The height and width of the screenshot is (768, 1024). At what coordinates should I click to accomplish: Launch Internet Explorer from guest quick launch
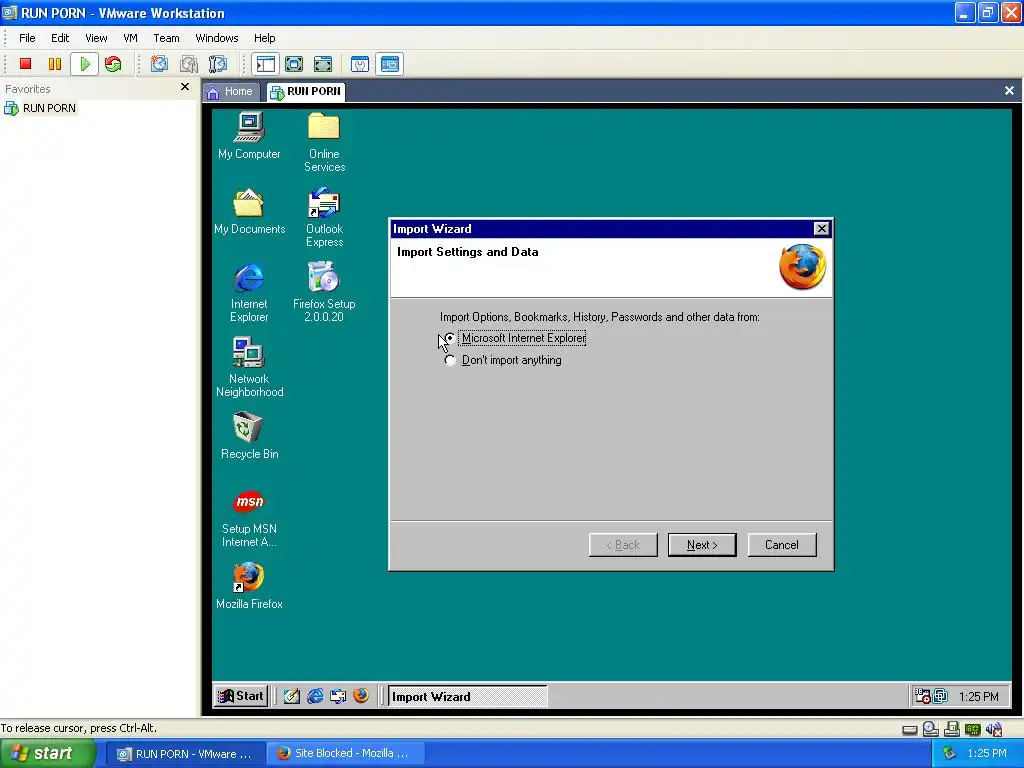315,696
